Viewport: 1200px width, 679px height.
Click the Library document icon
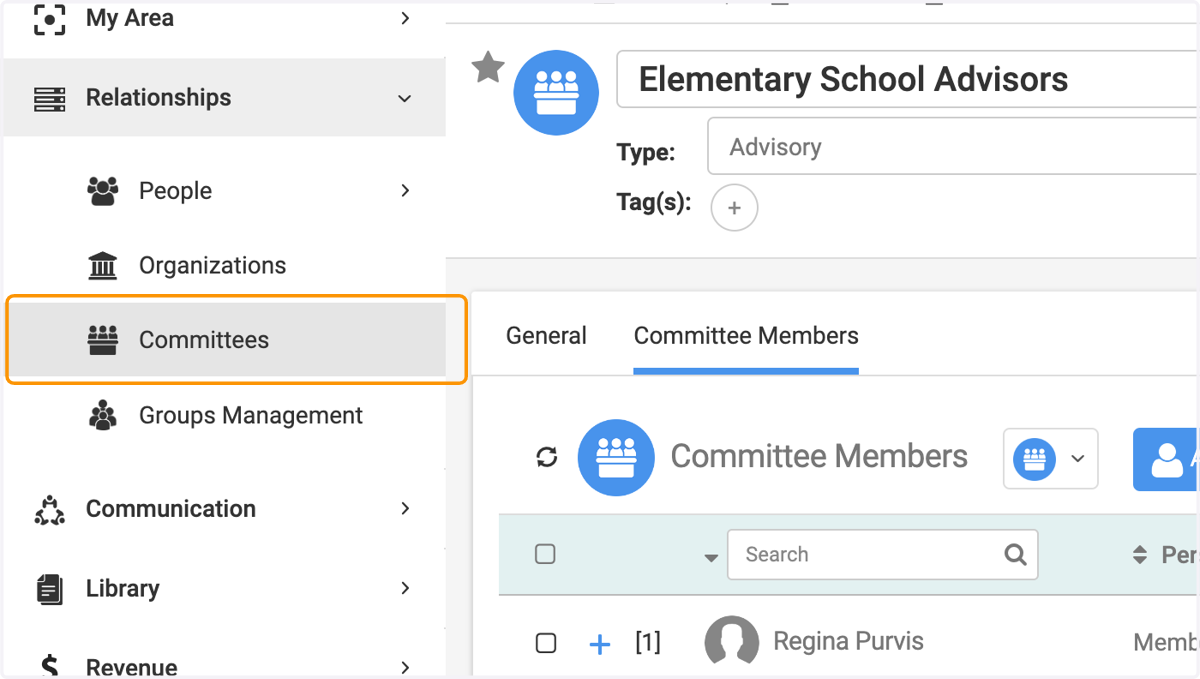tap(49, 589)
